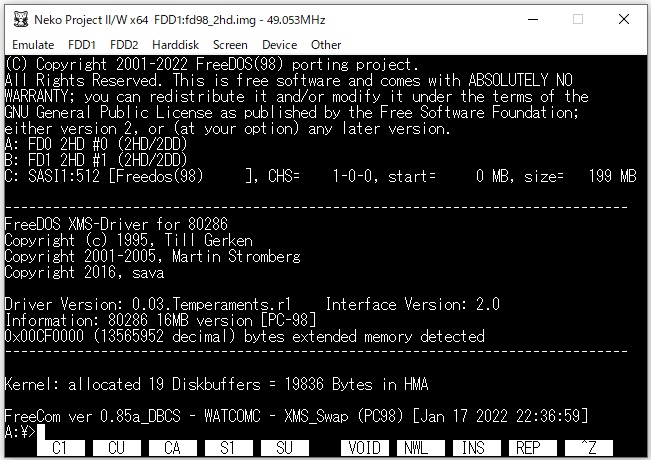Click the SU function key label
This screenshot has height=460, width=651.
pos(285,448)
